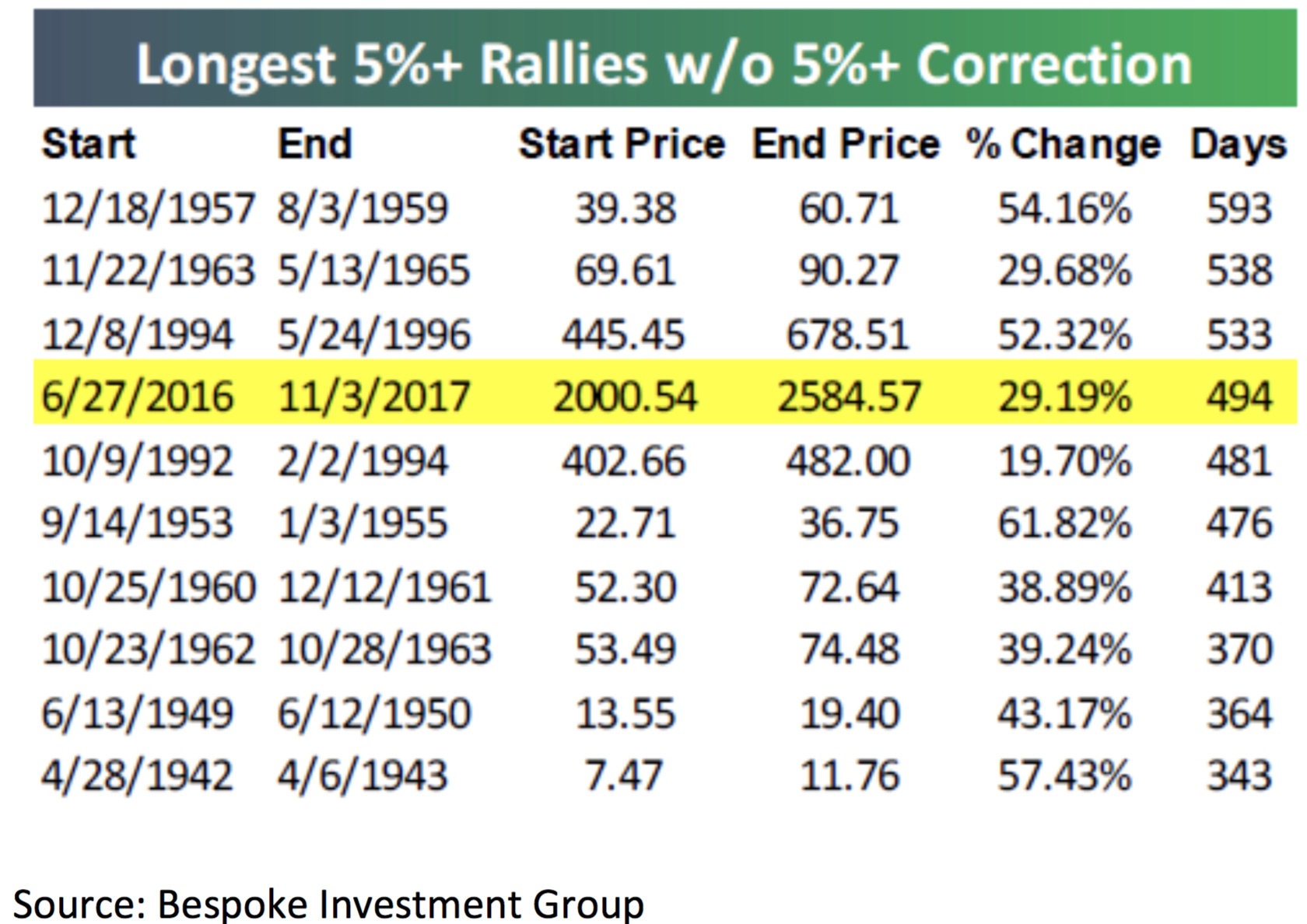Viewport: 1307px width, 924px height.
Task: Click the 593 days value
Action: tap(1239, 208)
